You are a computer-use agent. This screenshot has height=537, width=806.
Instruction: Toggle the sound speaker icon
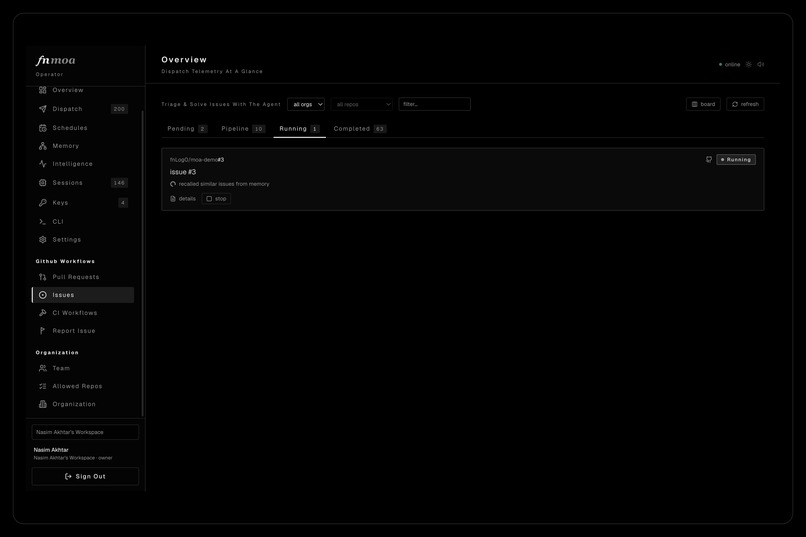pyautogui.click(x=761, y=65)
